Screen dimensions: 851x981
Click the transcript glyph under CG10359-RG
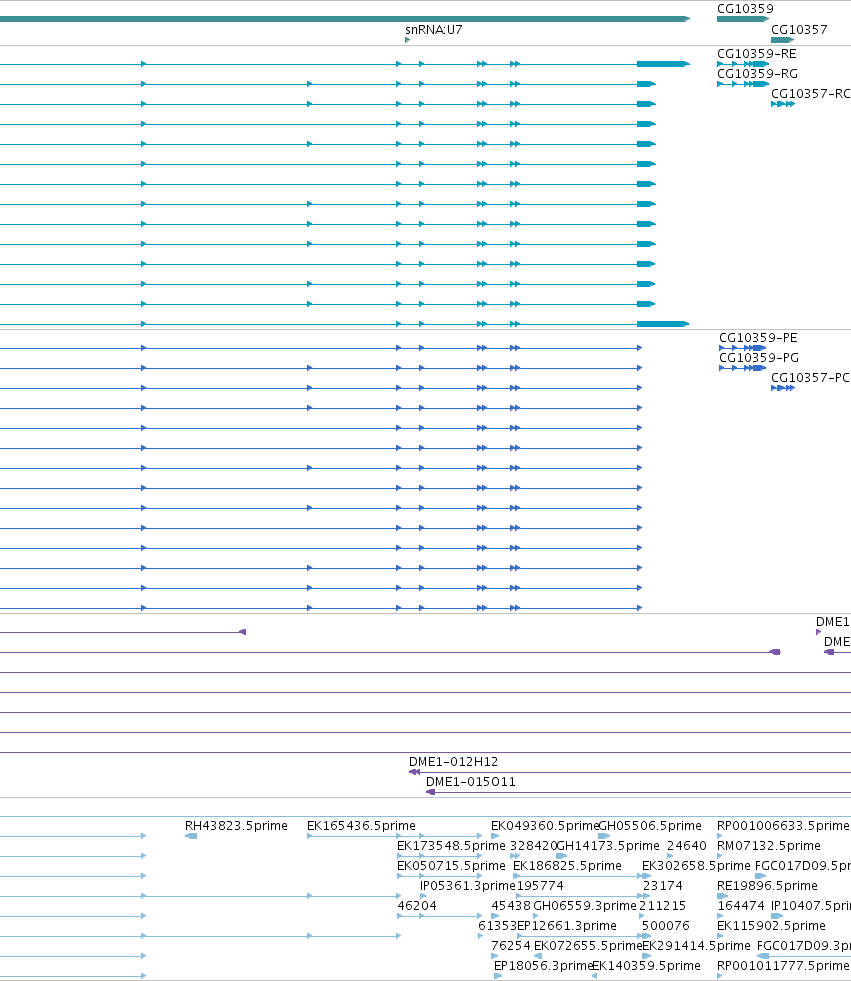pyautogui.click(x=743, y=84)
